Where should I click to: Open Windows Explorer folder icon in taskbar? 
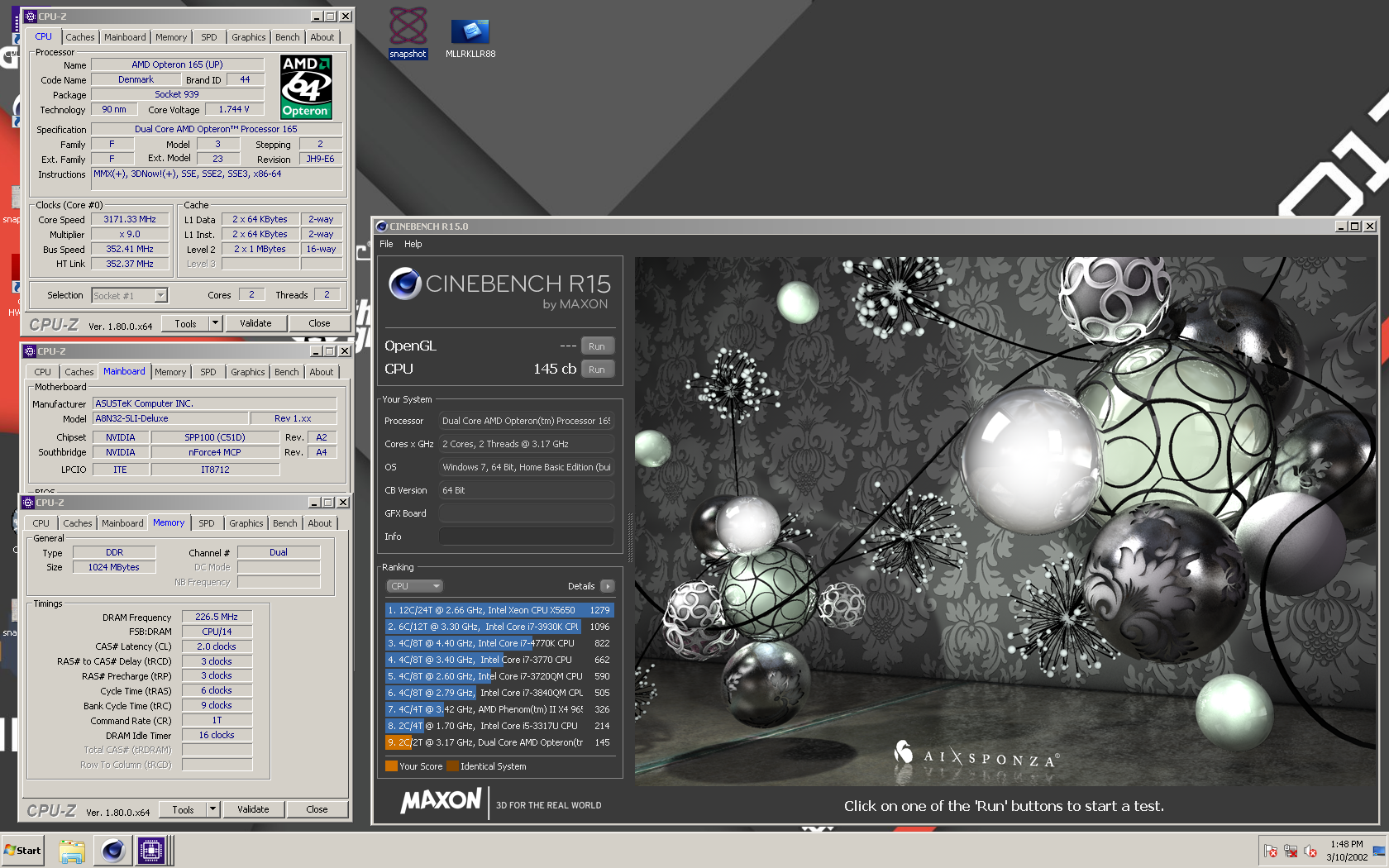pyautogui.click(x=72, y=851)
